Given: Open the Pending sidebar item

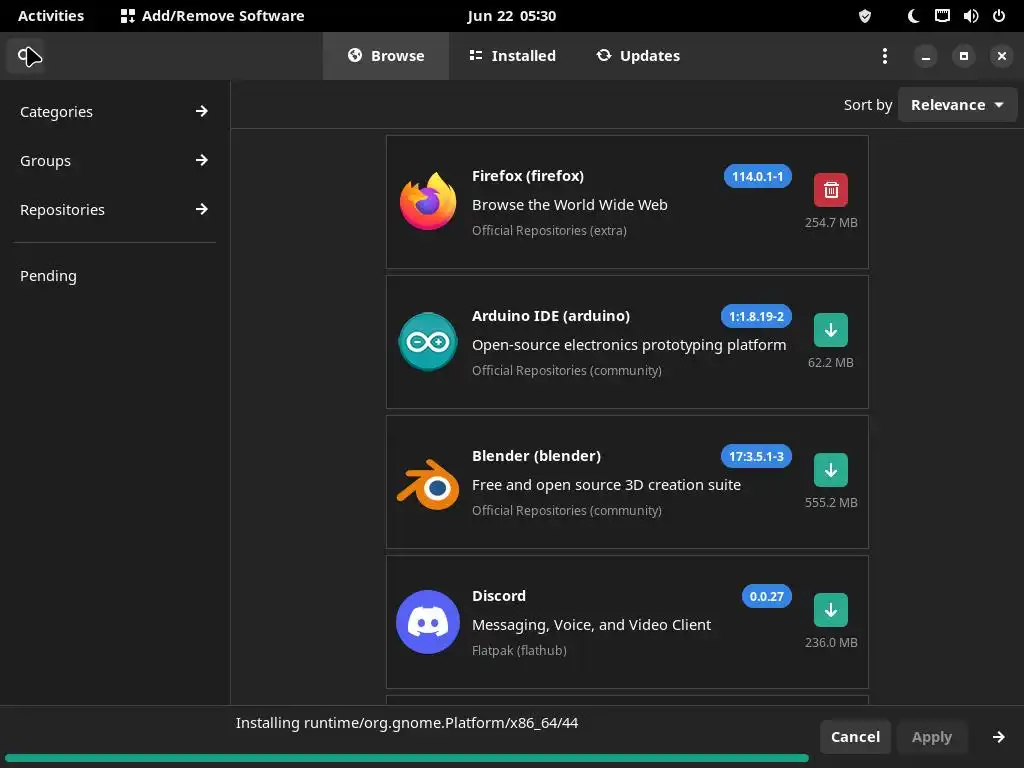Looking at the screenshot, I should click(114, 276).
